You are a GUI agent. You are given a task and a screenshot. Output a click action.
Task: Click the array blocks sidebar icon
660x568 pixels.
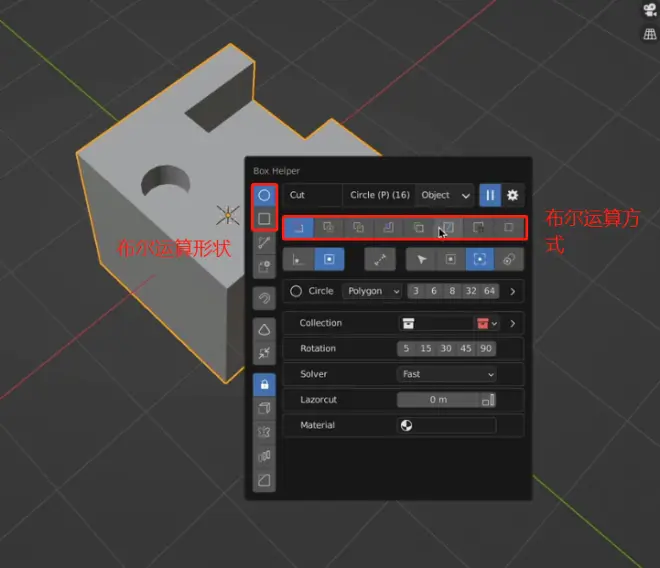pyautogui.click(x=264, y=456)
